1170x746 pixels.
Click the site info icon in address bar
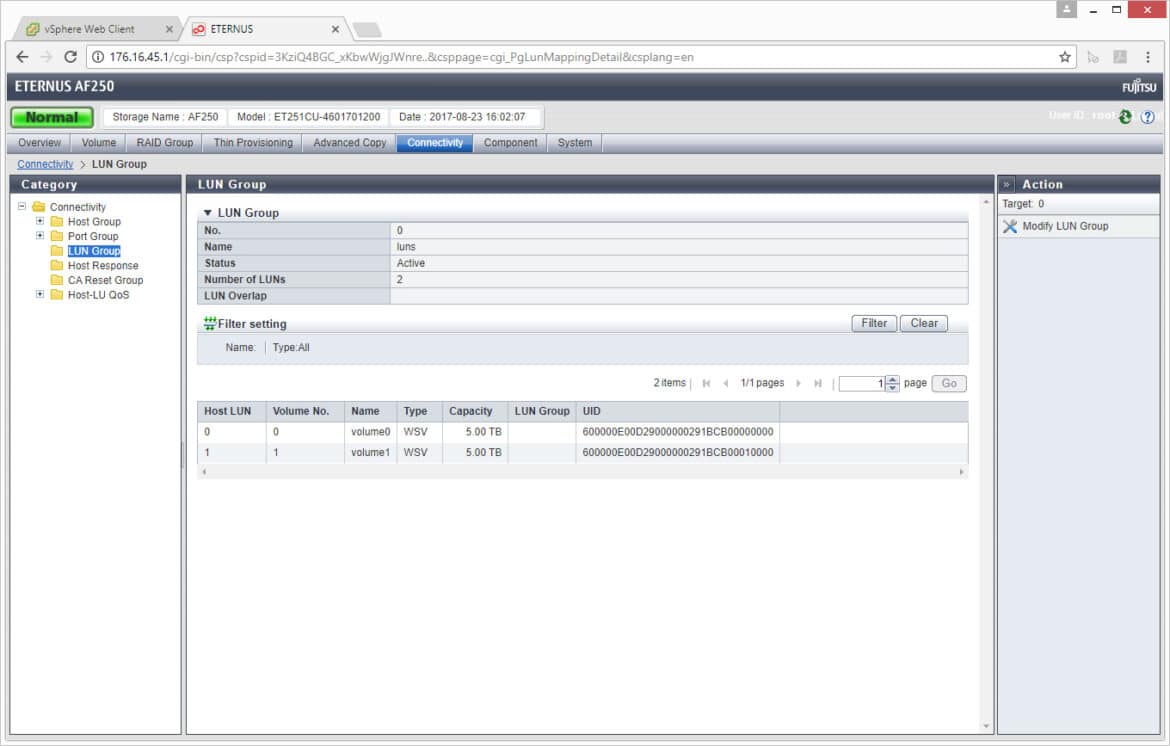pos(98,57)
